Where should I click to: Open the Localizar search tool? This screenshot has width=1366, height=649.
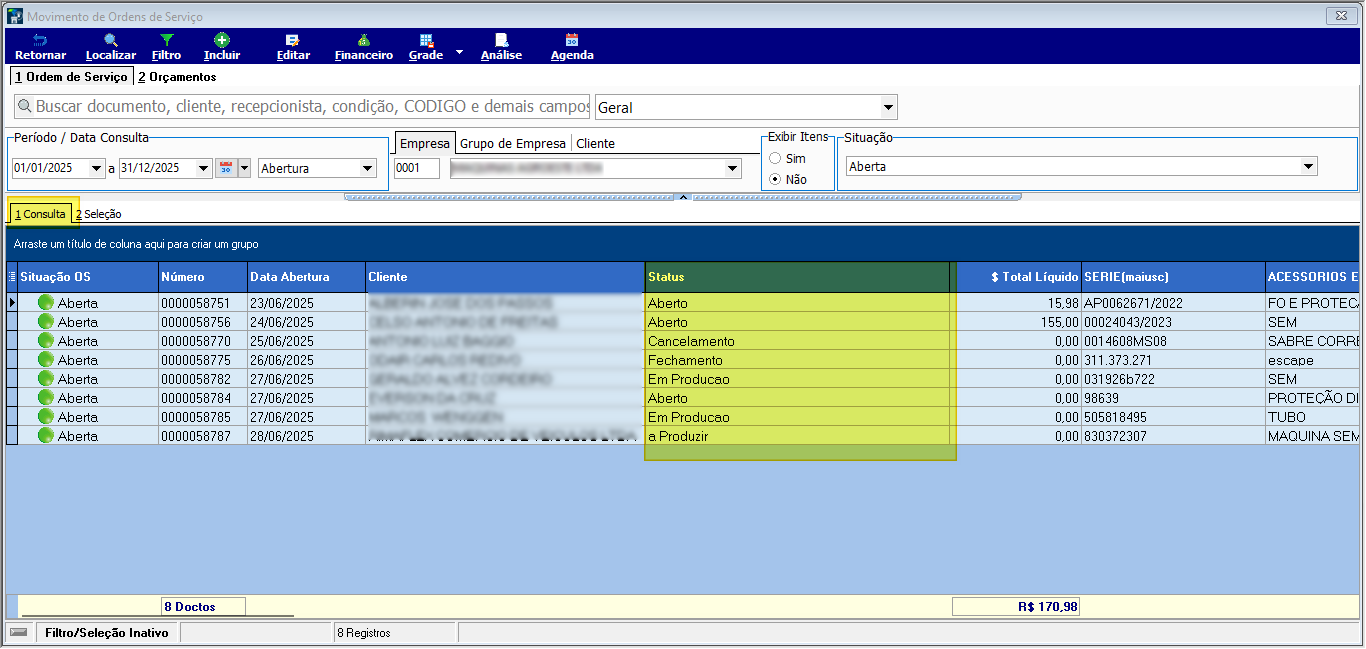tap(111, 40)
